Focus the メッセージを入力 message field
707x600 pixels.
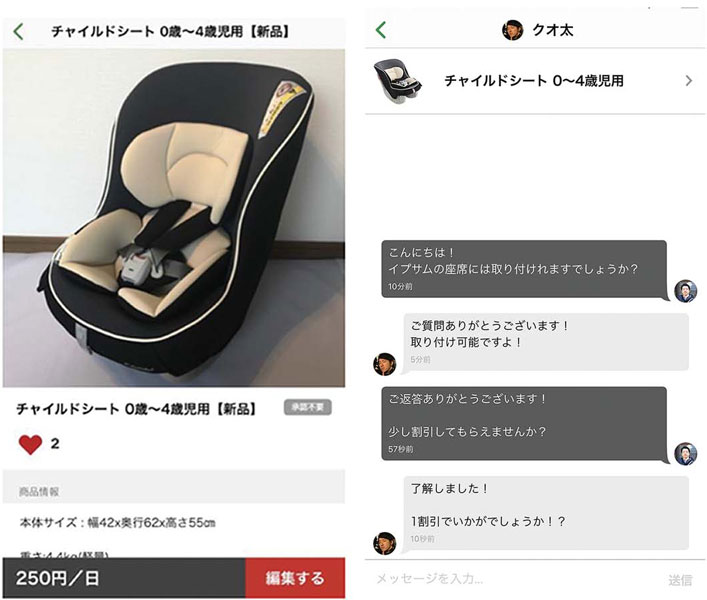point(514,579)
